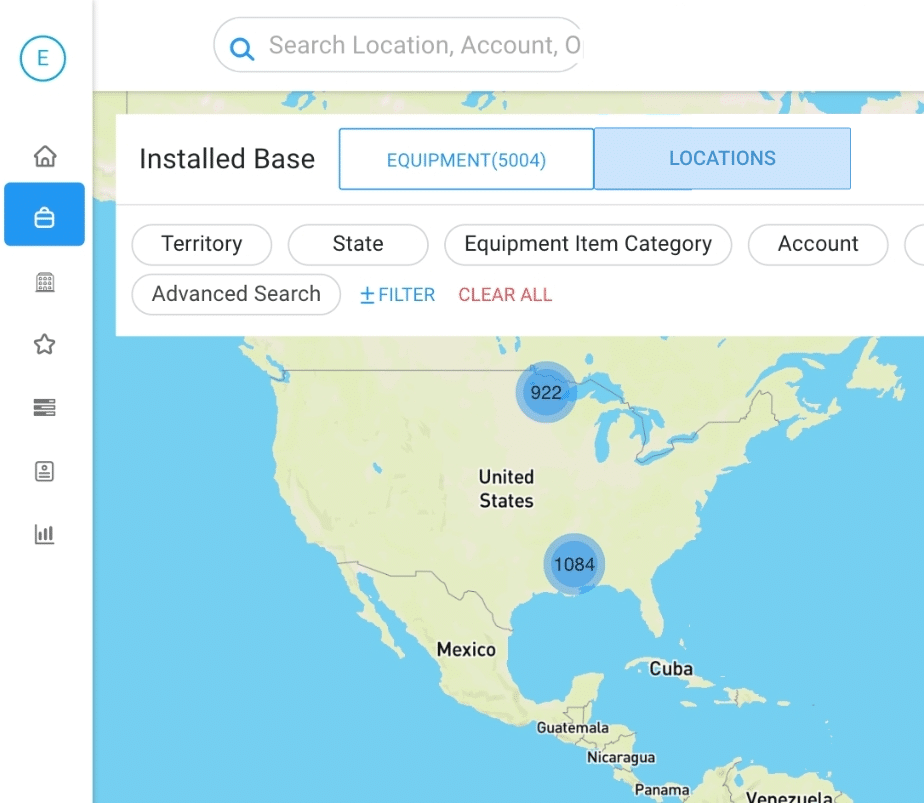
Task: Open the list view icon in the sidebar
Action: [x=44, y=407]
